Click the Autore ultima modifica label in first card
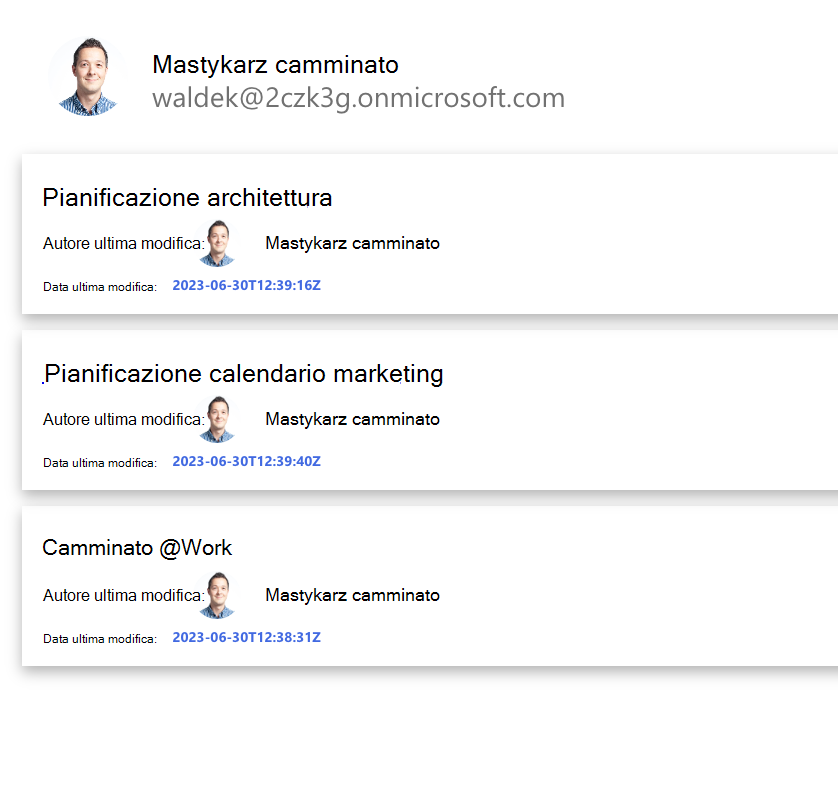This screenshot has height=808, width=838. coord(121,243)
